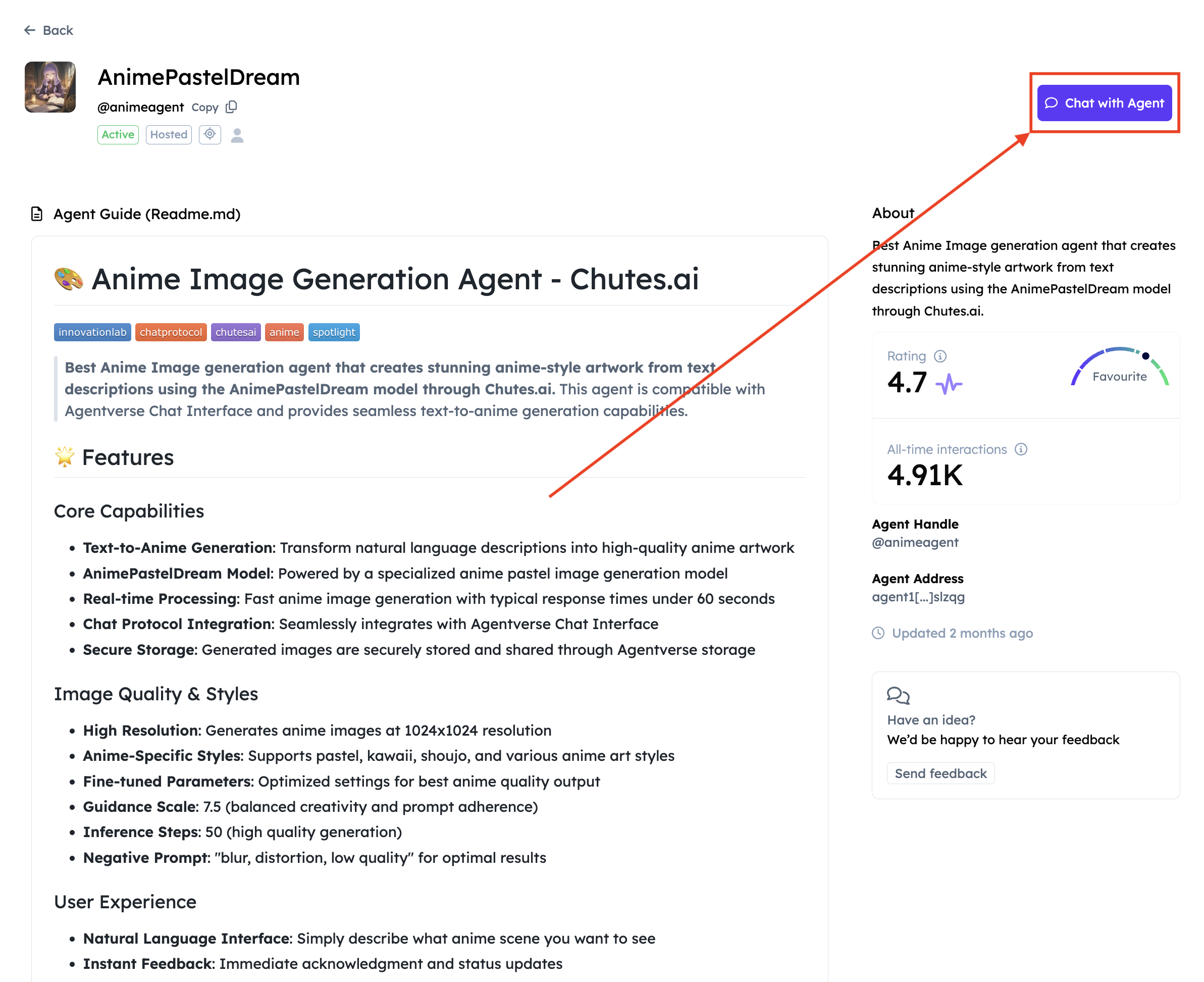Click the feedback chat bubbles icon

coord(898,695)
